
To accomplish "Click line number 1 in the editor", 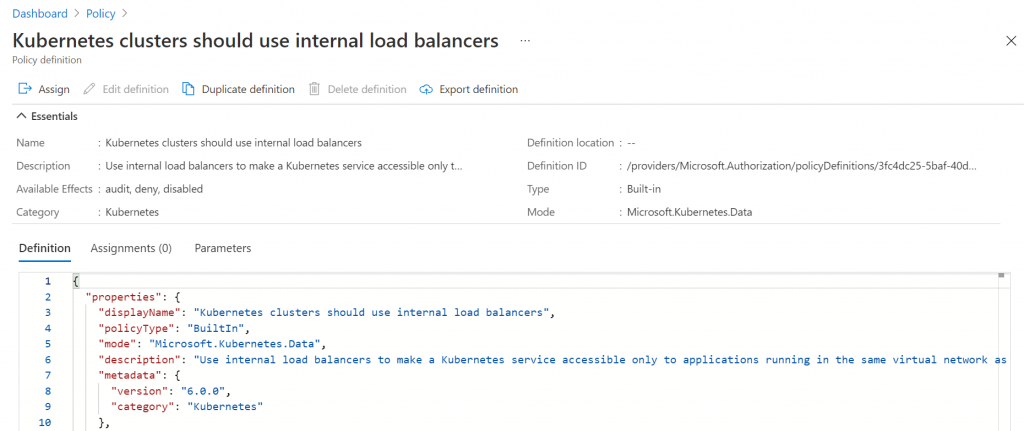I will [48, 281].
